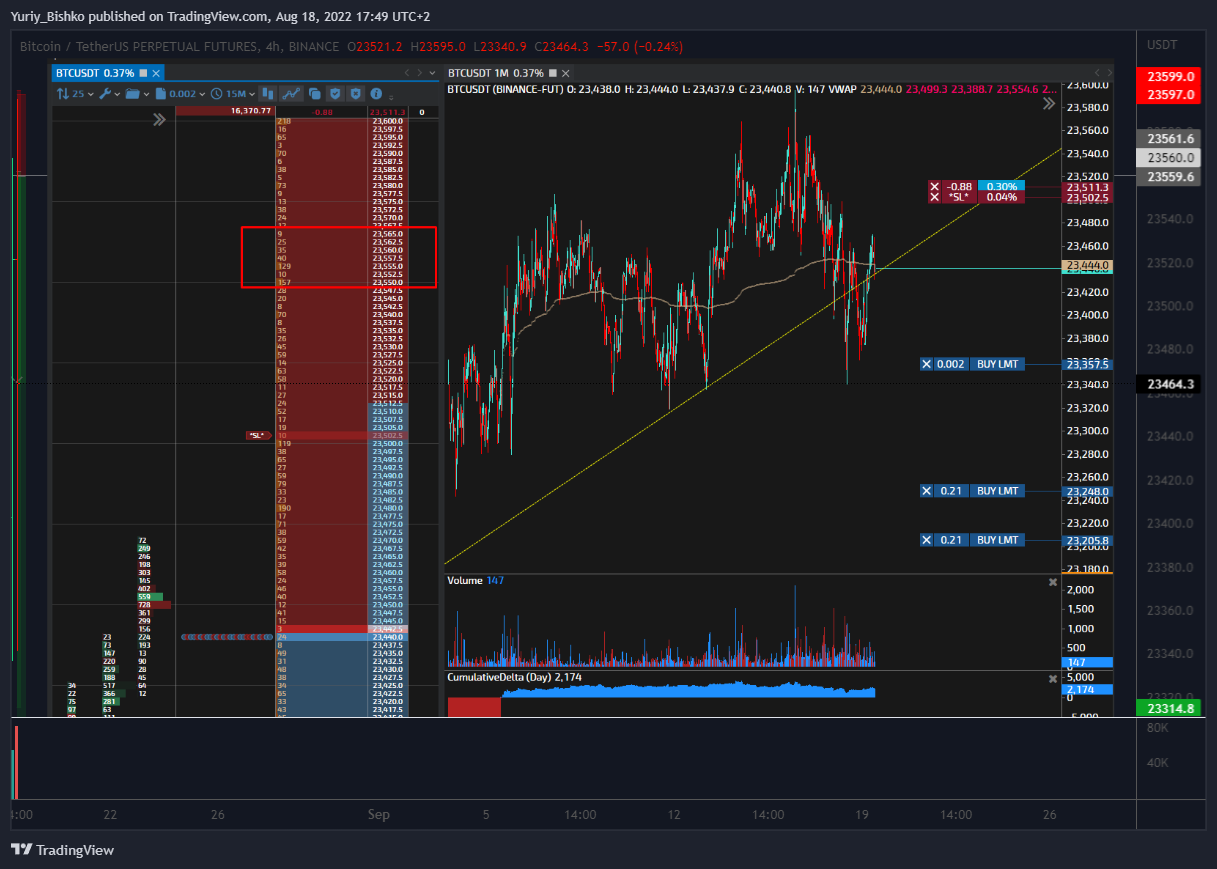1217x869 pixels.
Task: Click the double-chevron expand in the 1M chart
Action: click(x=1048, y=103)
